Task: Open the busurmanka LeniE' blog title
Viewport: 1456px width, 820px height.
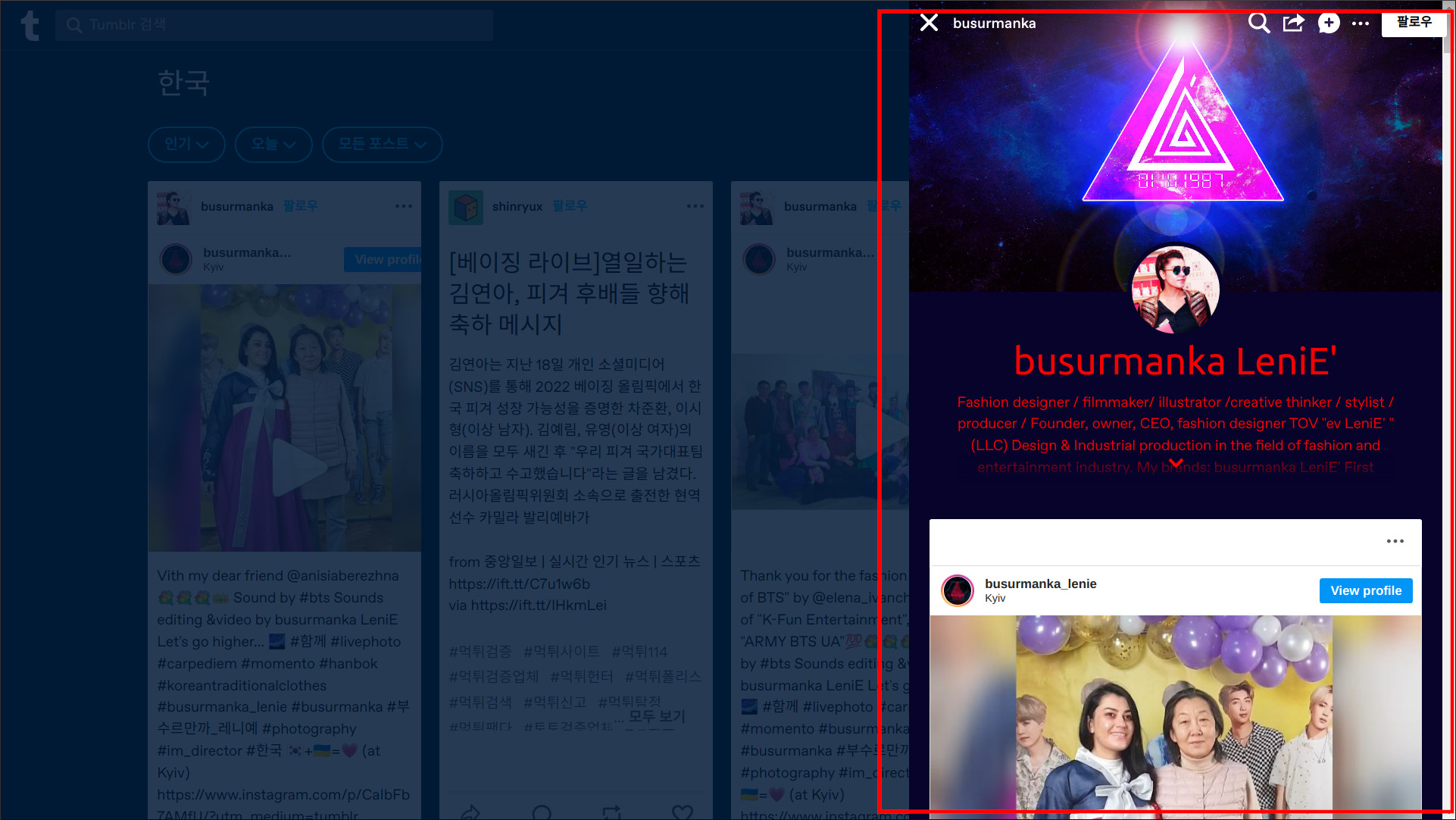Action: (x=1175, y=361)
